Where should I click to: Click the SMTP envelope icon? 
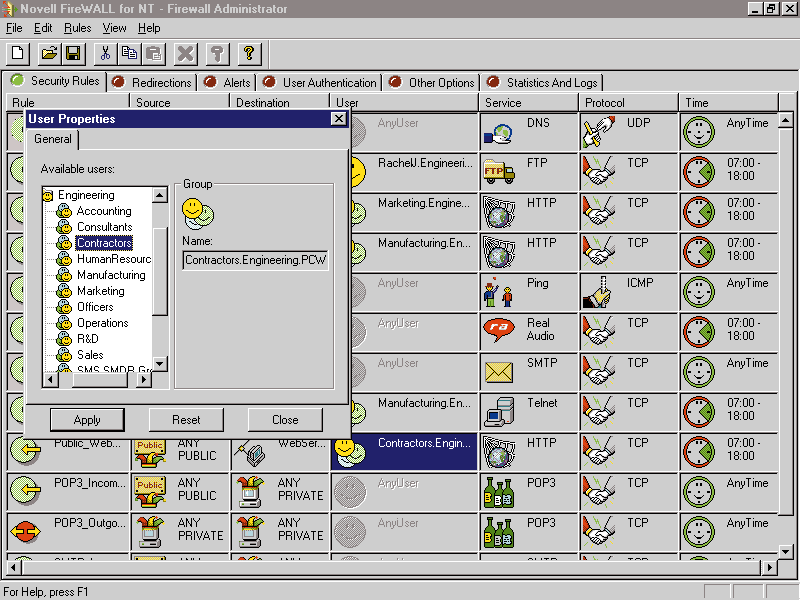(x=498, y=372)
